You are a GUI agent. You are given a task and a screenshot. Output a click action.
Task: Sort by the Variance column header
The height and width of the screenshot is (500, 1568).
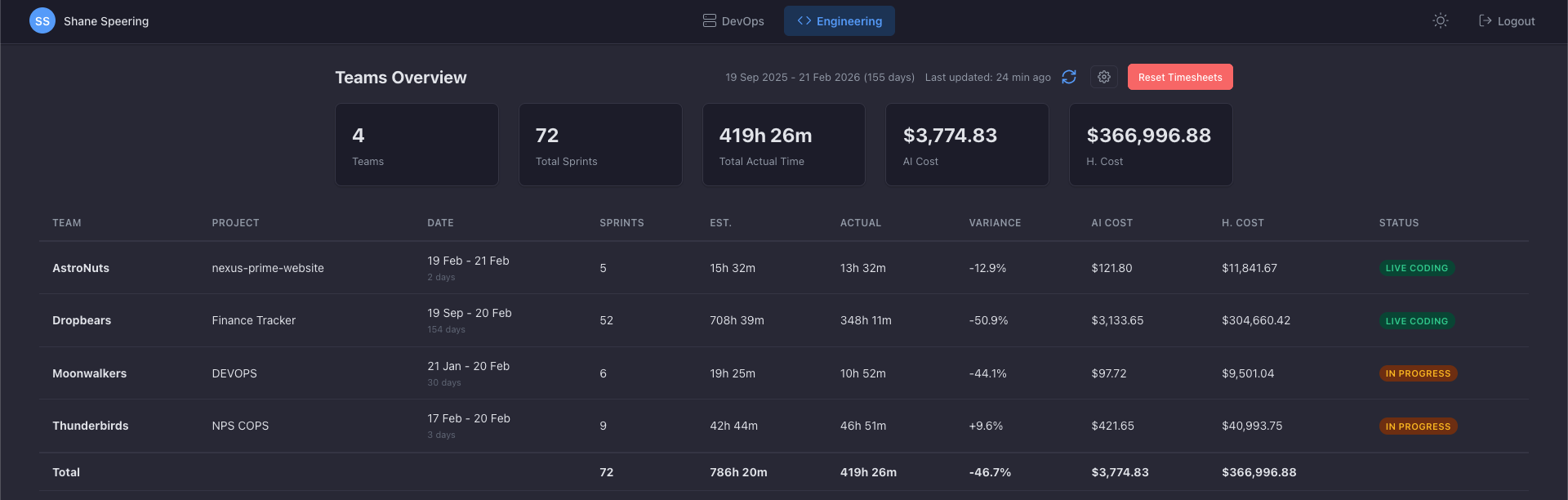pyautogui.click(x=995, y=223)
